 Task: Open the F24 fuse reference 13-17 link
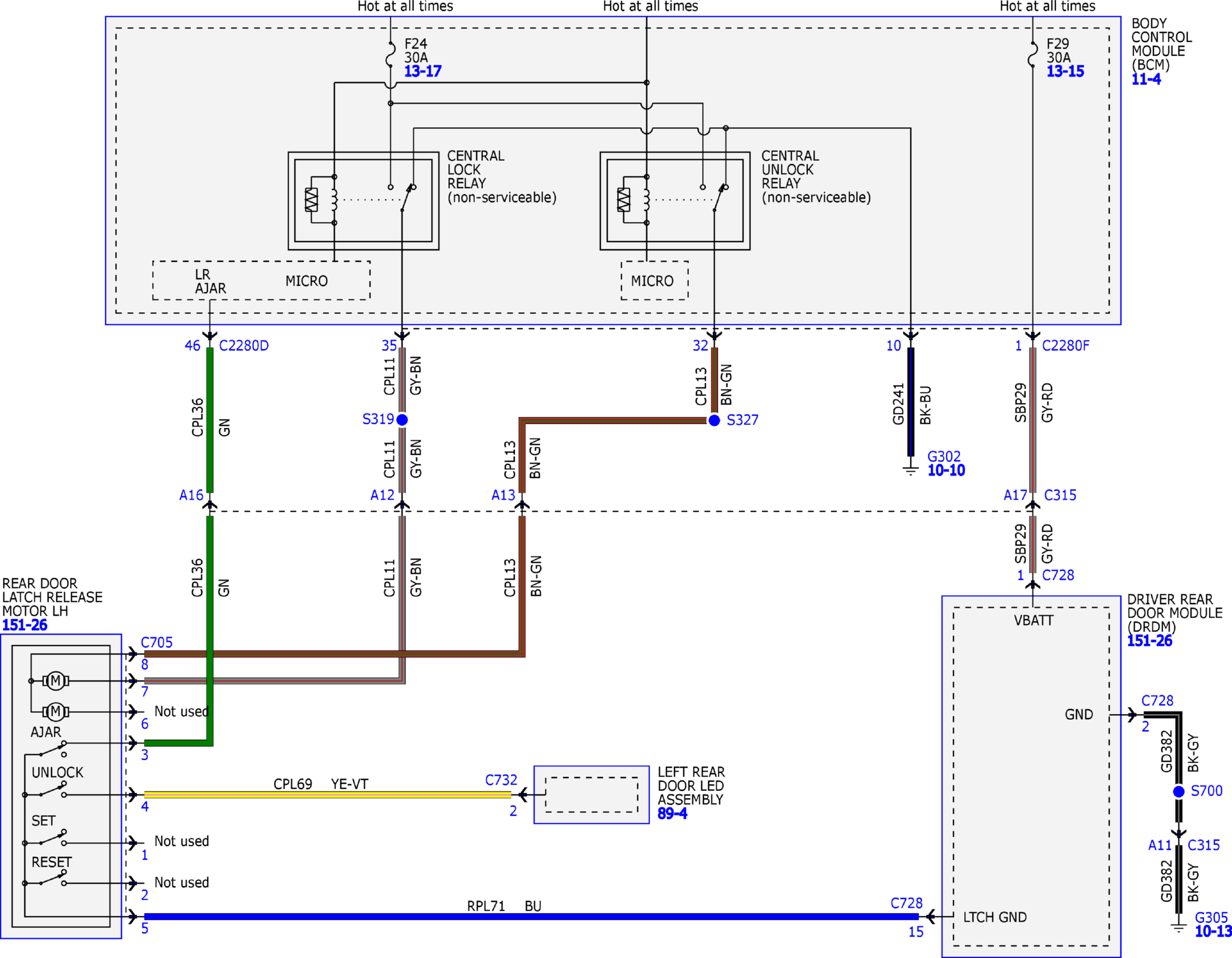click(x=422, y=72)
